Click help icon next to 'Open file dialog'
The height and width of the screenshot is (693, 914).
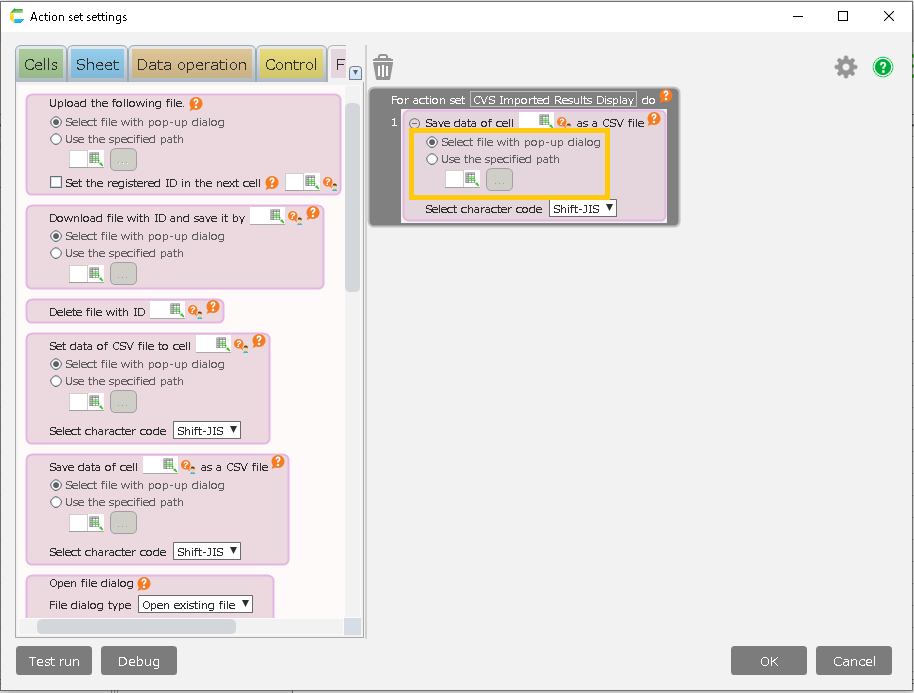[x=144, y=583]
